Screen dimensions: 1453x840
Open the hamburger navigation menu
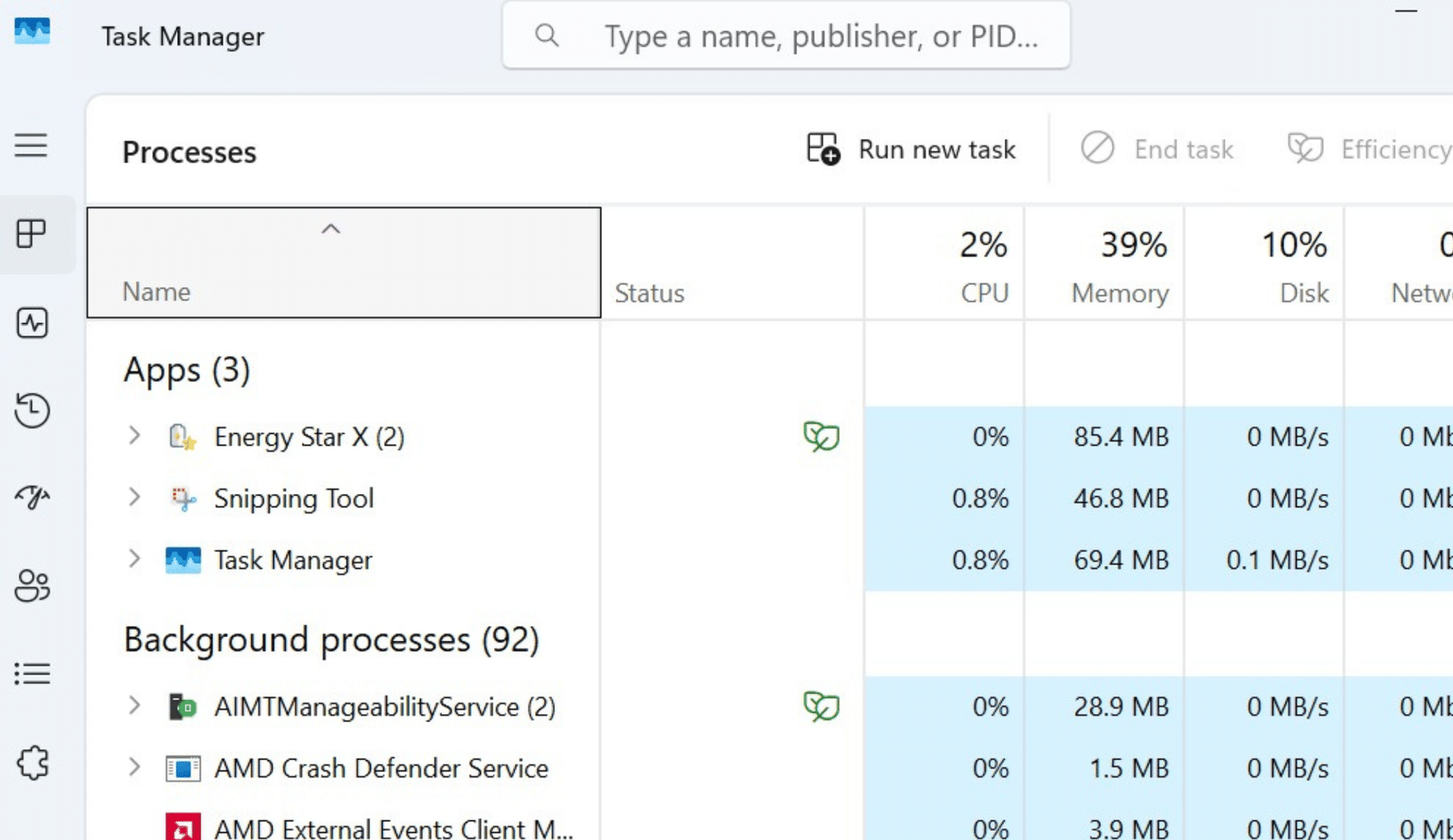tap(31, 145)
